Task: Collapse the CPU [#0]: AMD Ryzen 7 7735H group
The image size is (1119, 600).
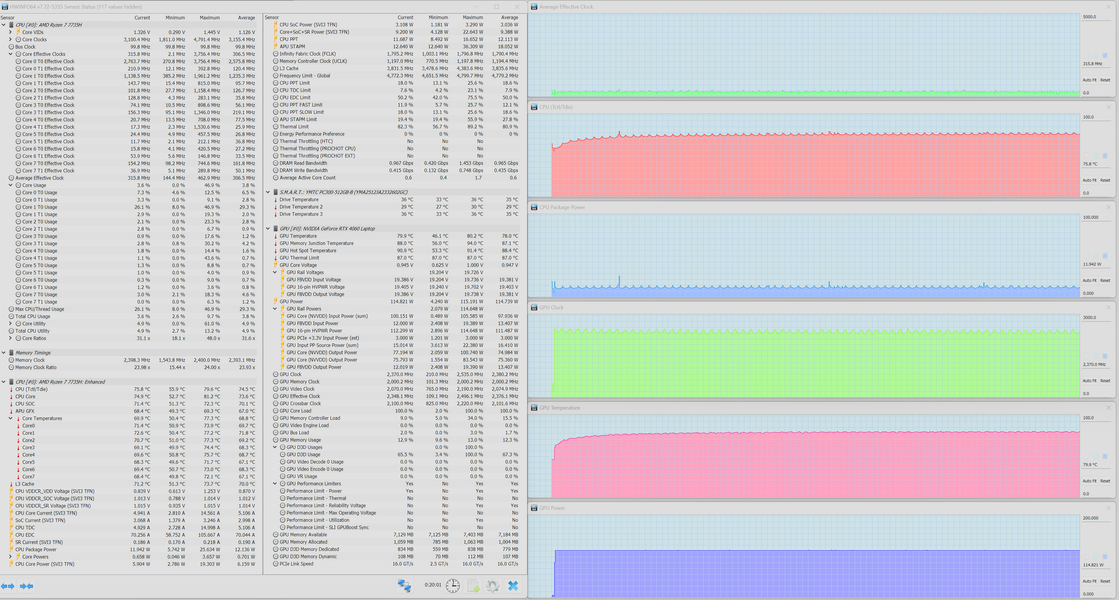Action: (4, 25)
